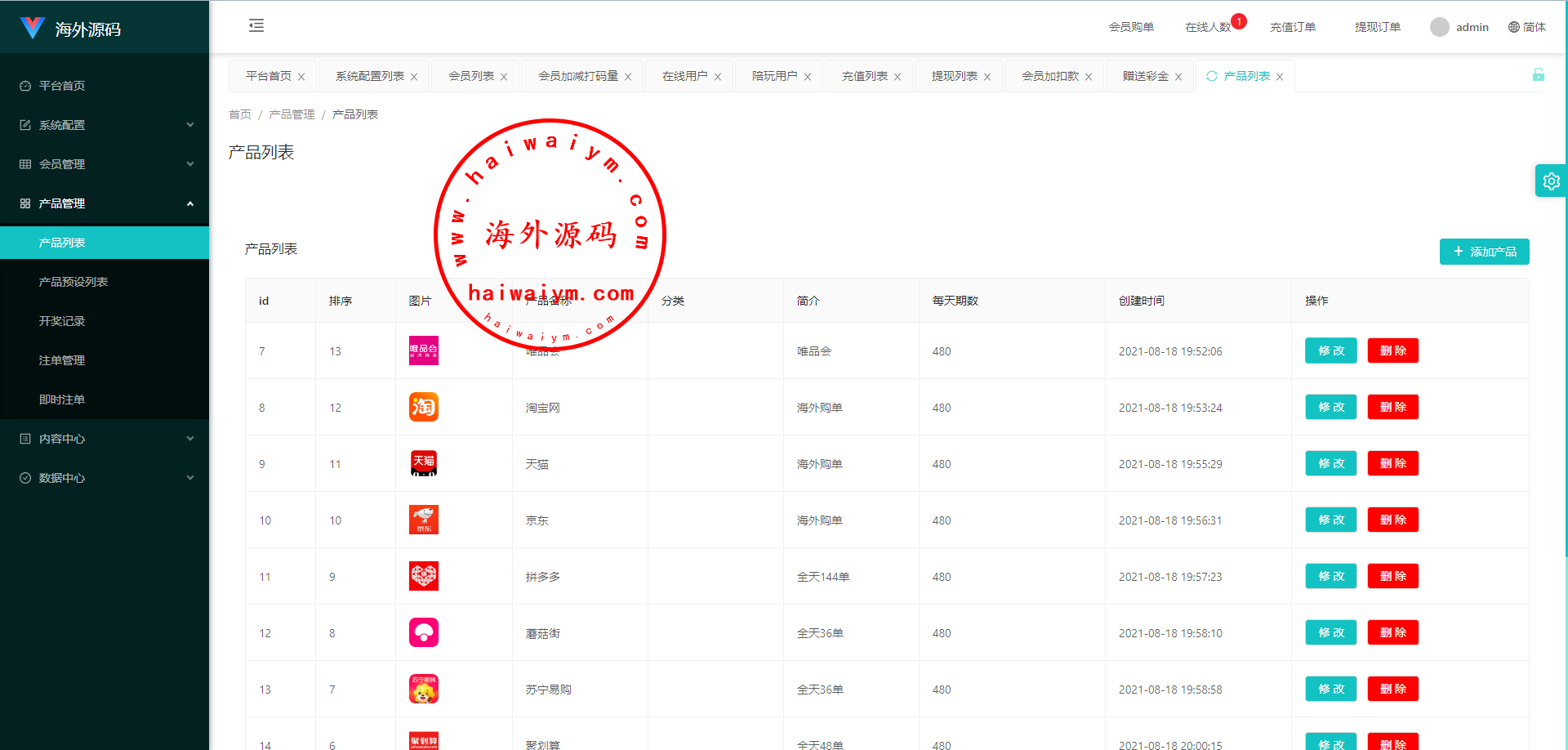Collapse sidebar with the hamburger menu icon
The width and height of the screenshot is (1568, 750).
pyautogui.click(x=256, y=26)
